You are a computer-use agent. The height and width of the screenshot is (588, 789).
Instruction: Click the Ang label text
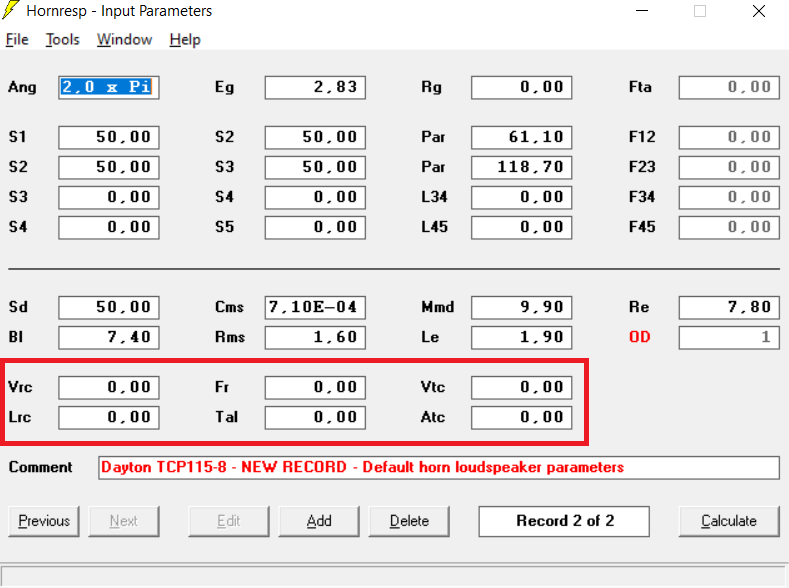pos(22,88)
